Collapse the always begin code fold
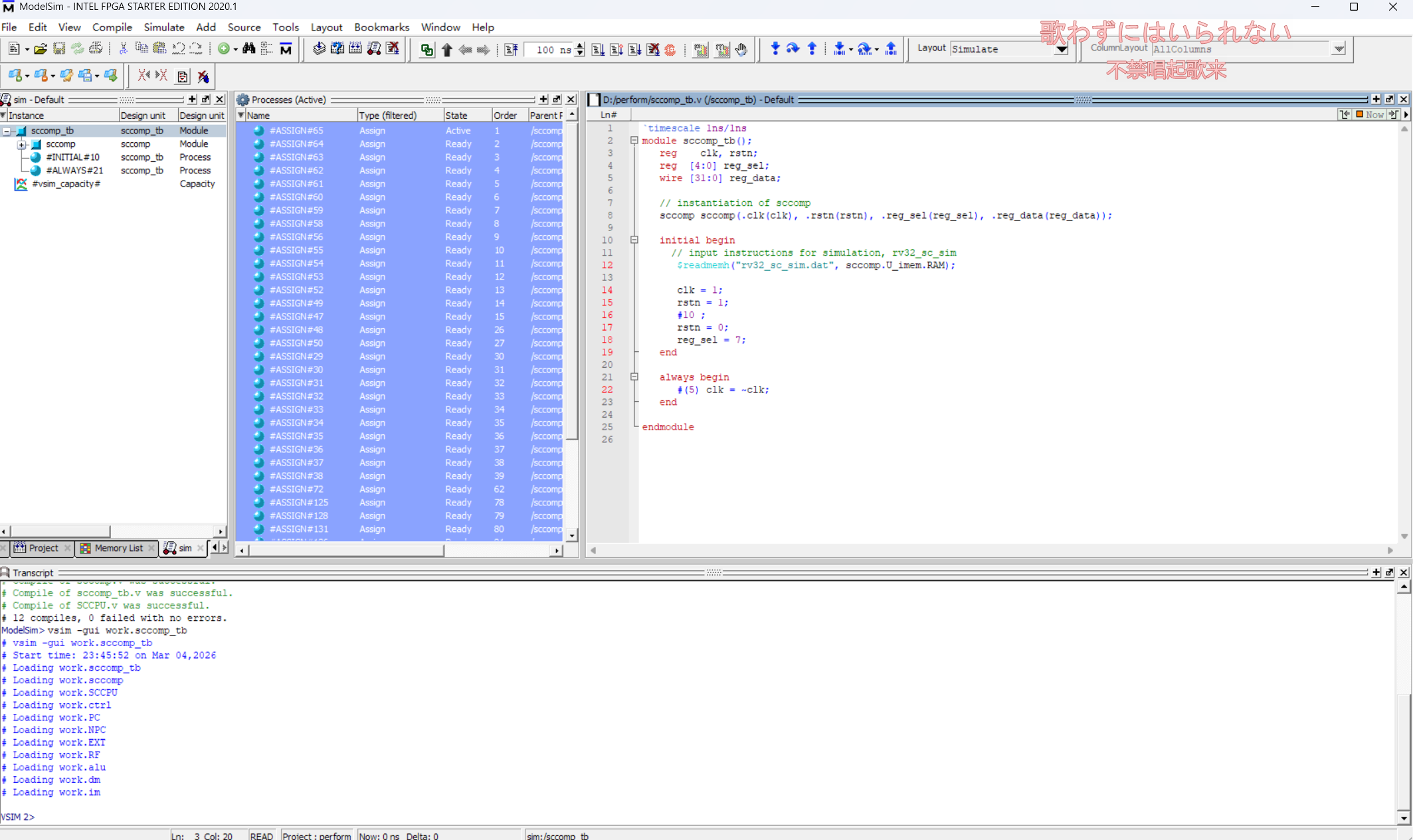This screenshot has height=840, width=1413. [634, 377]
